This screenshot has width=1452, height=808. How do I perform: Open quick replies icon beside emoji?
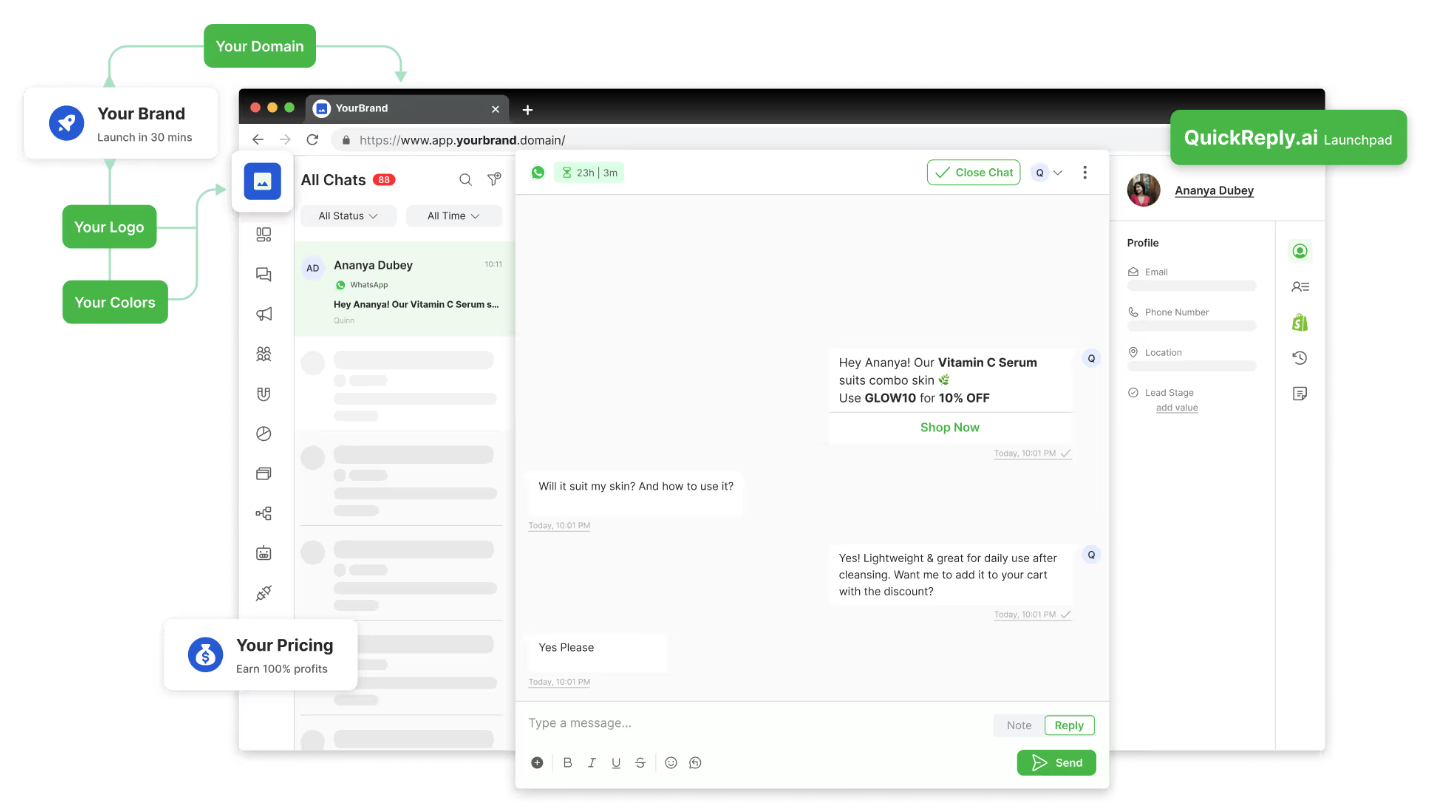point(695,763)
